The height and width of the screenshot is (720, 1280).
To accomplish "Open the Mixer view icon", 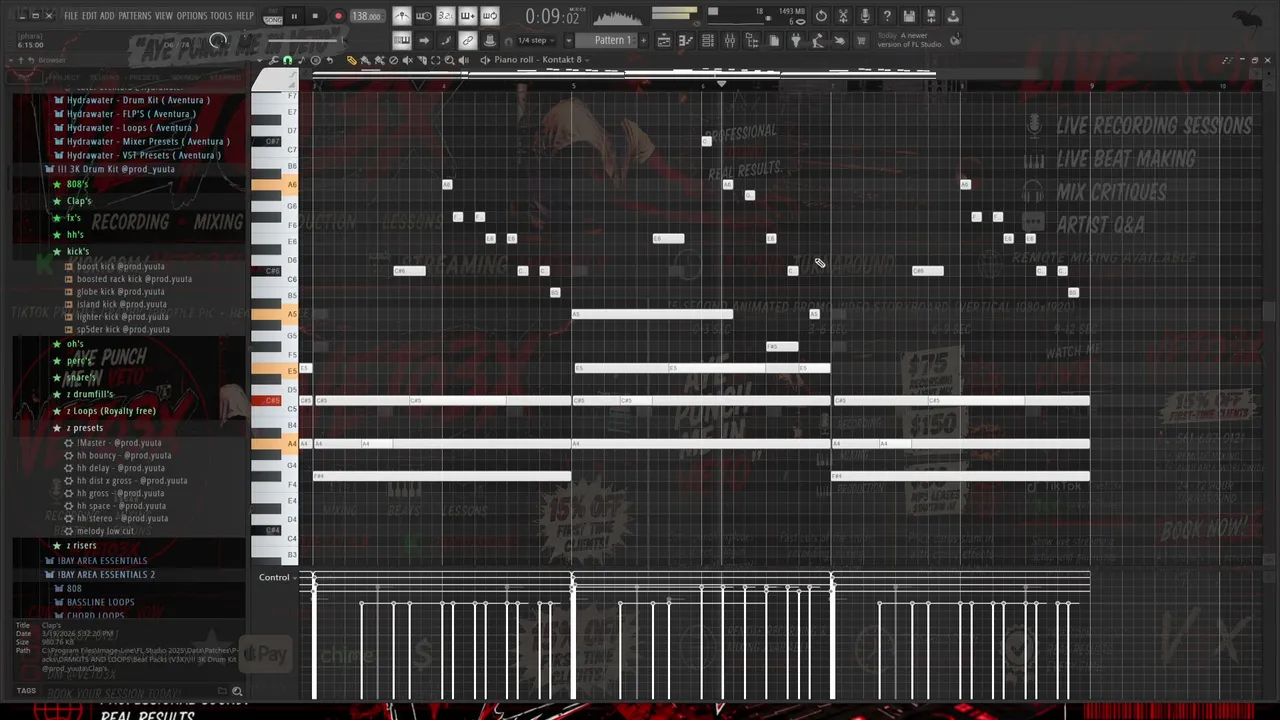I will click(x=729, y=41).
